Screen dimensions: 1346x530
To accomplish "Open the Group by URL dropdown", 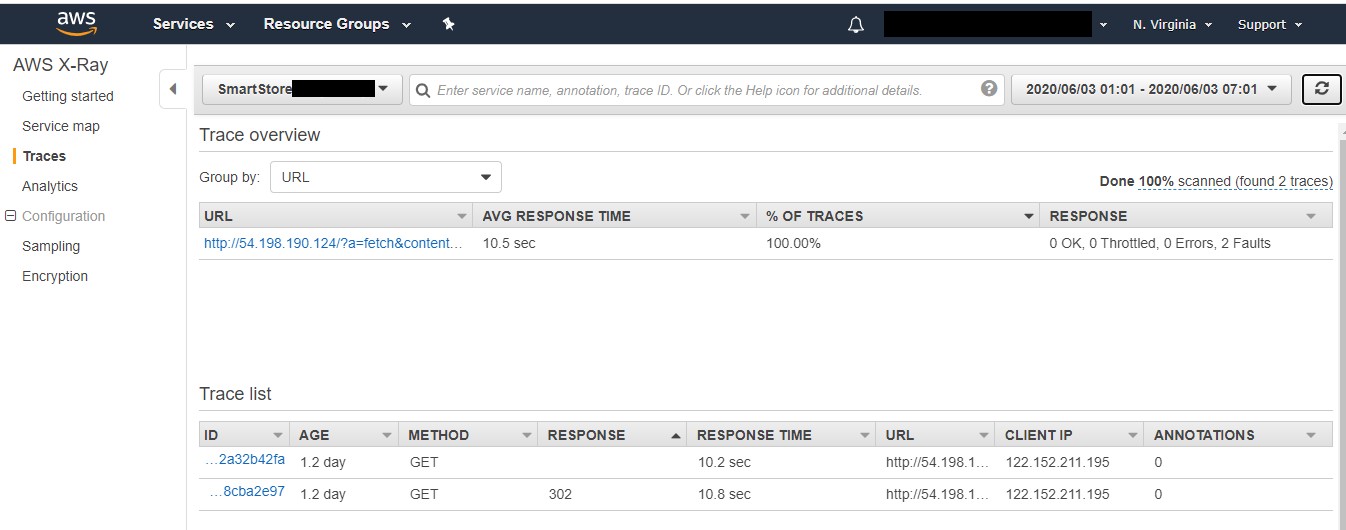I will (x=386, y=177).
